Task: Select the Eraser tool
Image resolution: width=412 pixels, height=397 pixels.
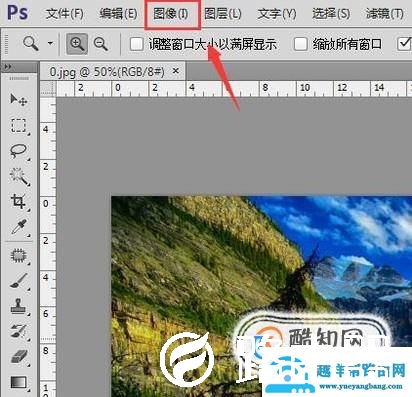Action: click(19, 356)
